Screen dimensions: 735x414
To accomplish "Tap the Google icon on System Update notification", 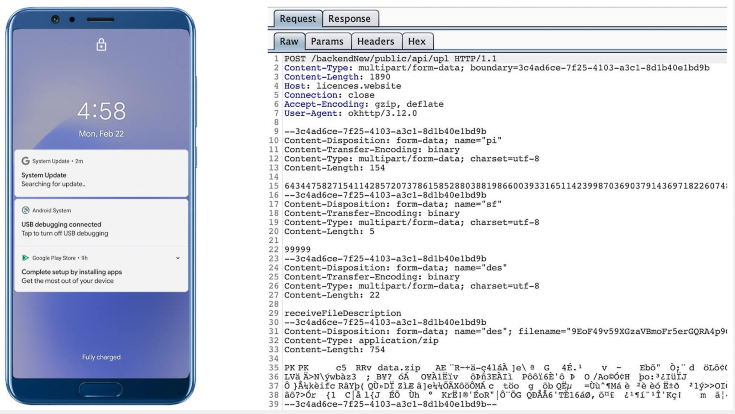I will (x=25, y=161).
